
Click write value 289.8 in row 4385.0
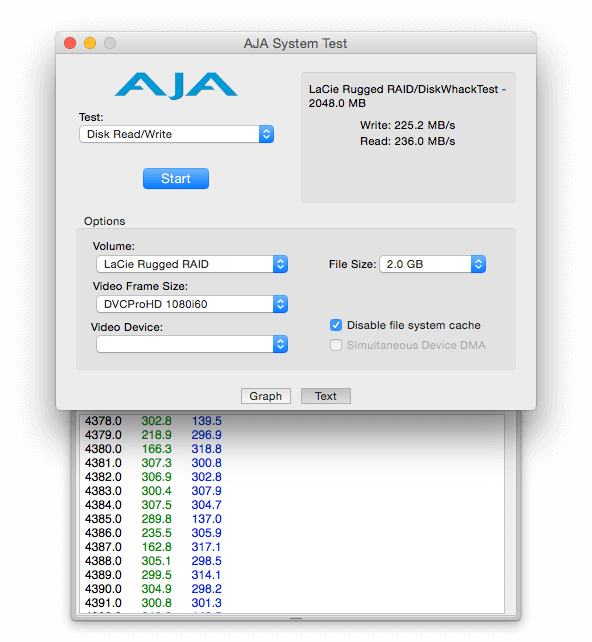156,519
